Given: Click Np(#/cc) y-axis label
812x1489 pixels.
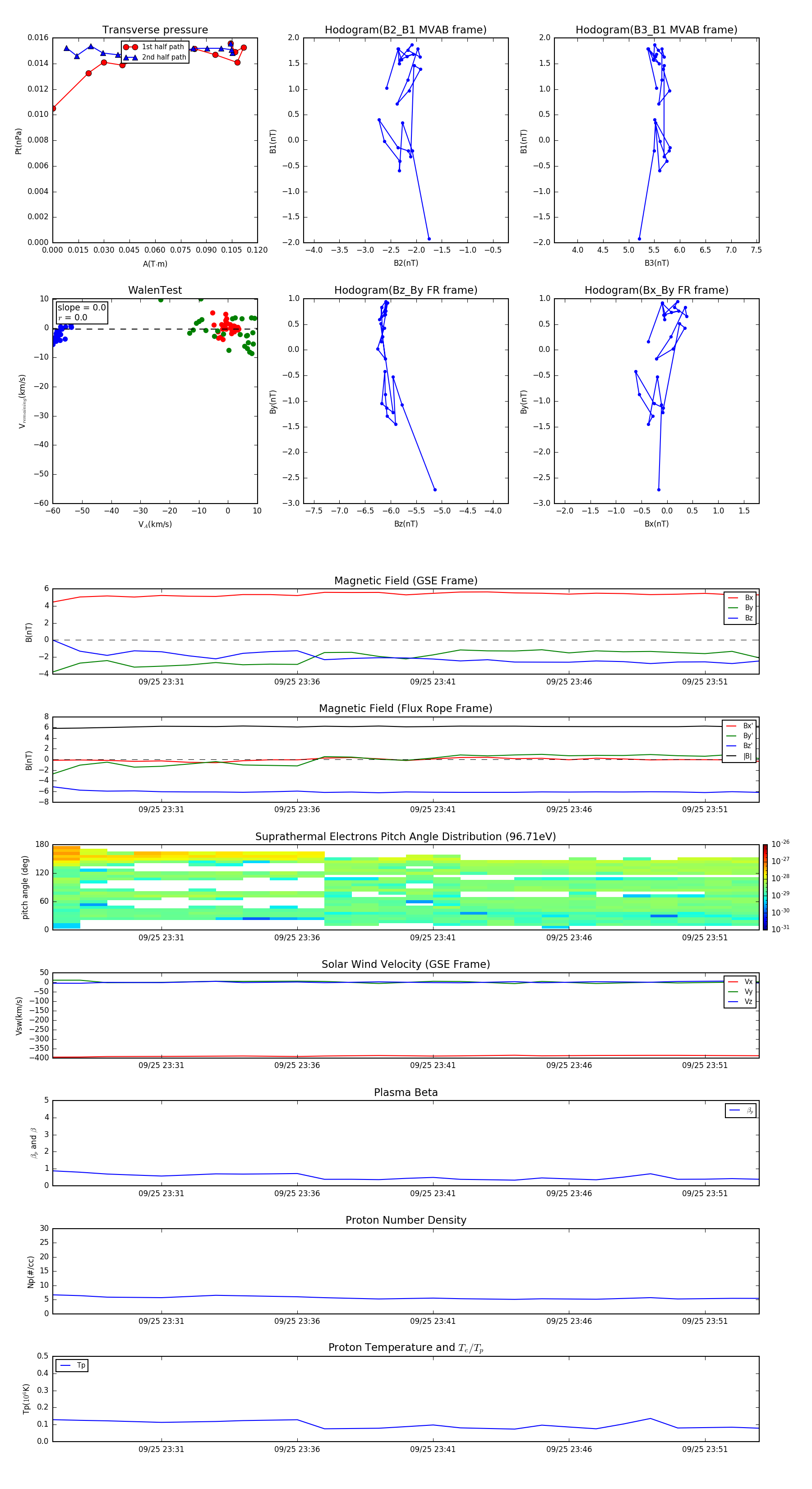Looking at the screenshot, I should tap(31, 1272).
